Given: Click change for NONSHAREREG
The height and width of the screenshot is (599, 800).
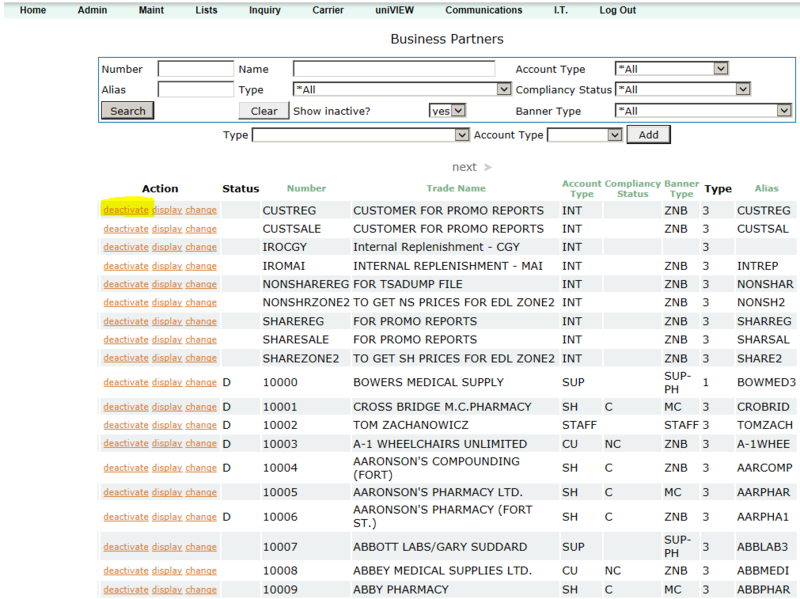Looking at the screenshot, I should pyautogui.click(x=201, y=284).
